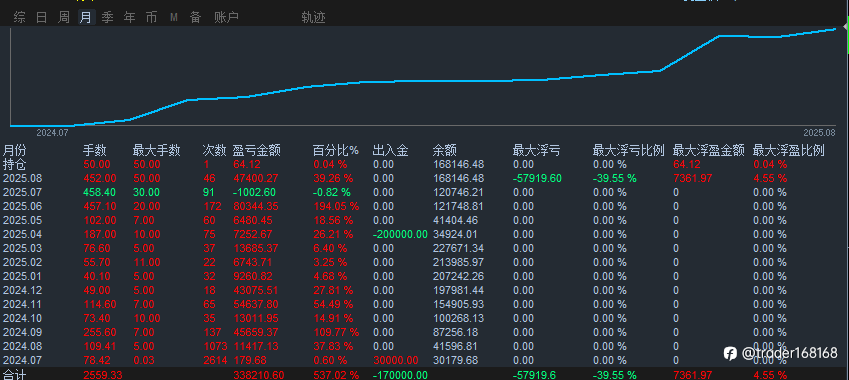Screen dimensions: 849x380
Task: Select the 2025.05 row label
Action: (x=22, y=220)
